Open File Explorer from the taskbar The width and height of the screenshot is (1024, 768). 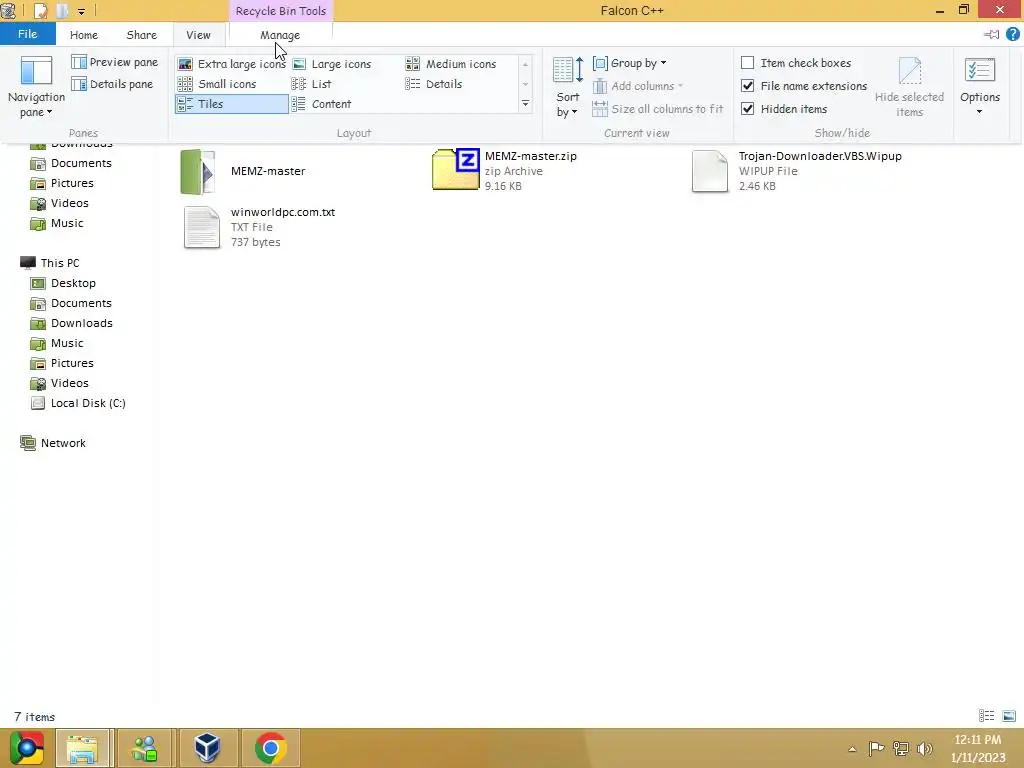pos(83,748)
